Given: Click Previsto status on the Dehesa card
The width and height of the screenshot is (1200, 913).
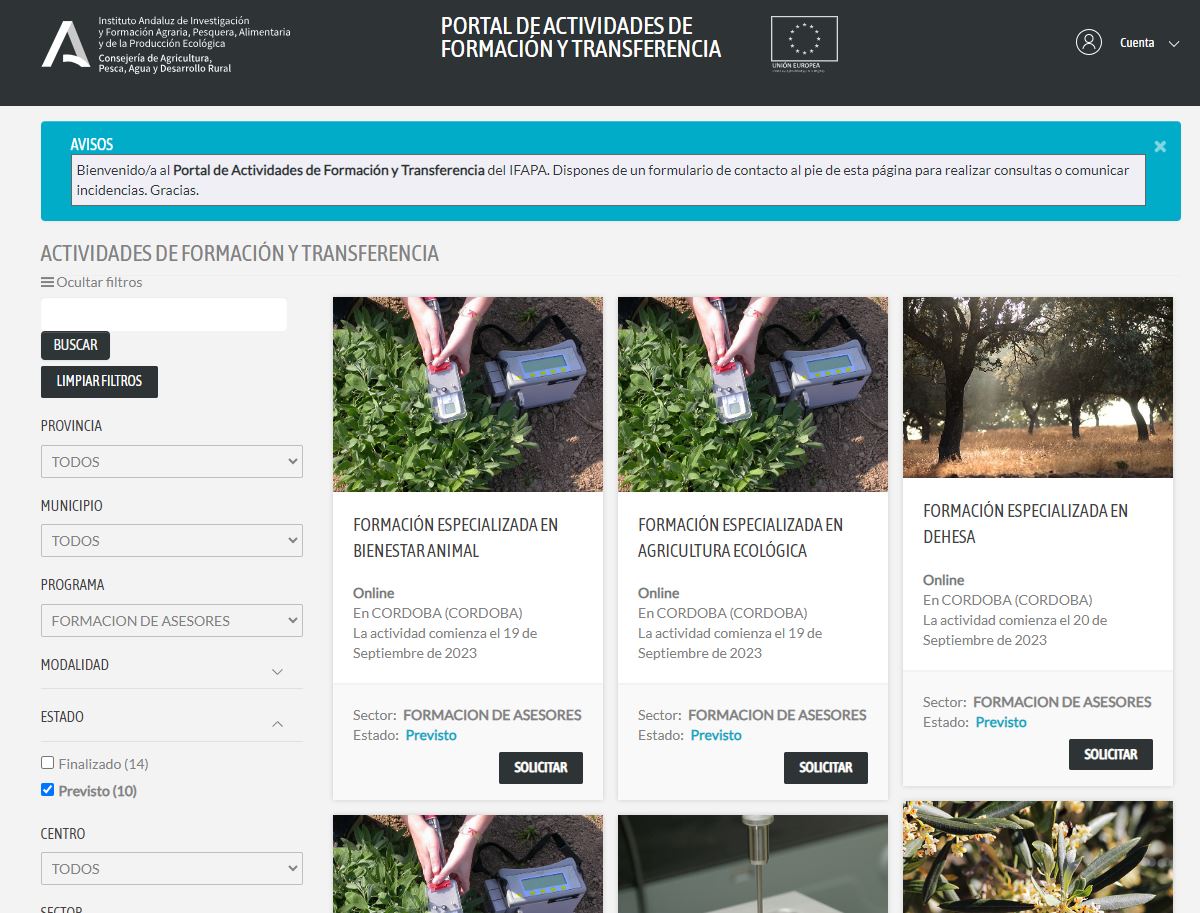Looking at the screenshot, I should [1001, 722].
